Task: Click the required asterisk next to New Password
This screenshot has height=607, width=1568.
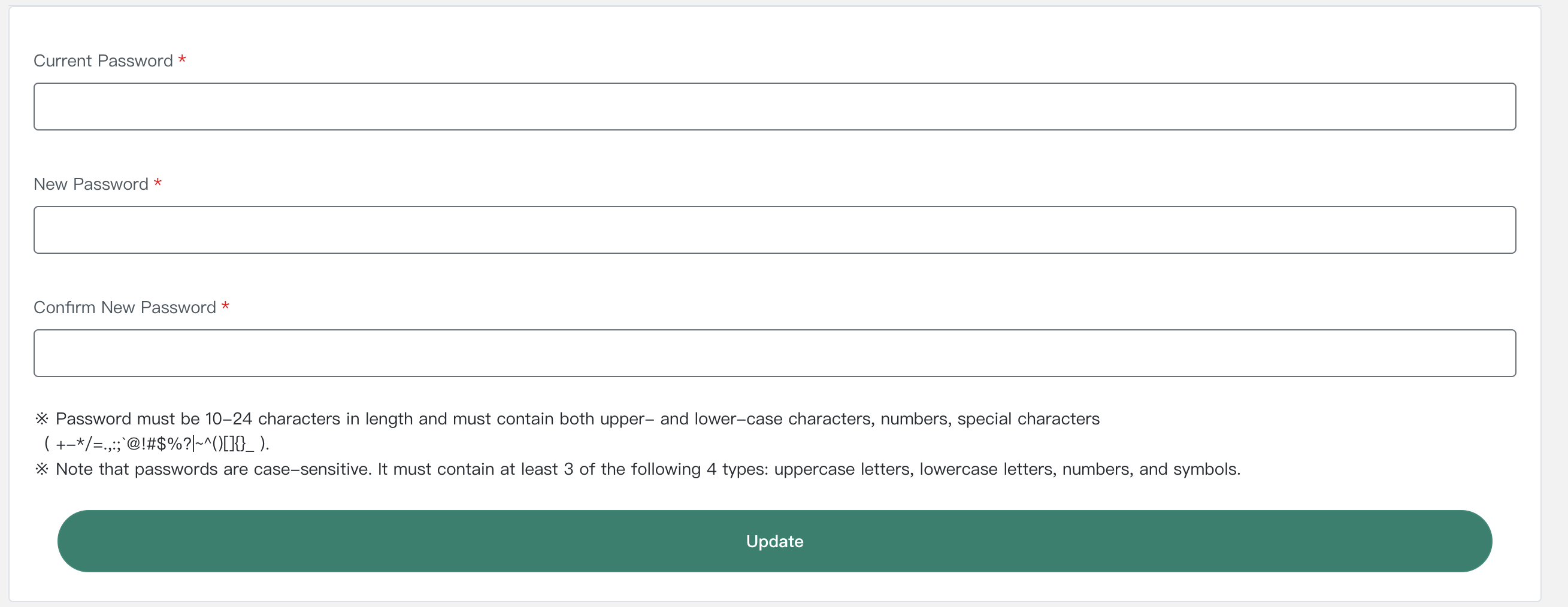Action: (x=158, y=183)
